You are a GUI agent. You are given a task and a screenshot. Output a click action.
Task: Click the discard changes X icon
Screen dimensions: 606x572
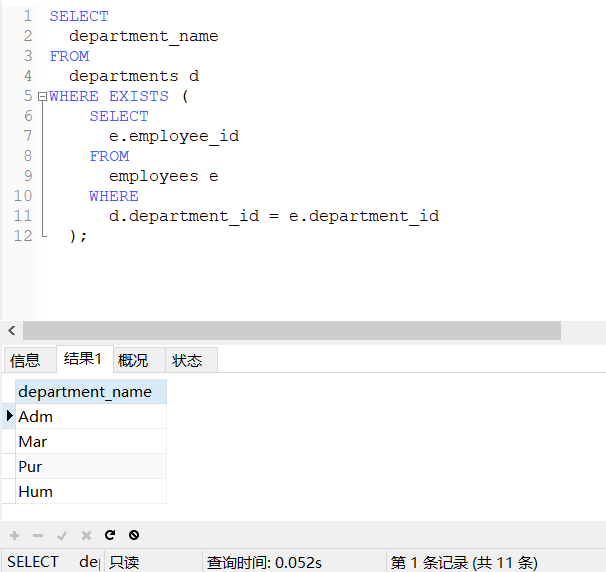[86, 535]
